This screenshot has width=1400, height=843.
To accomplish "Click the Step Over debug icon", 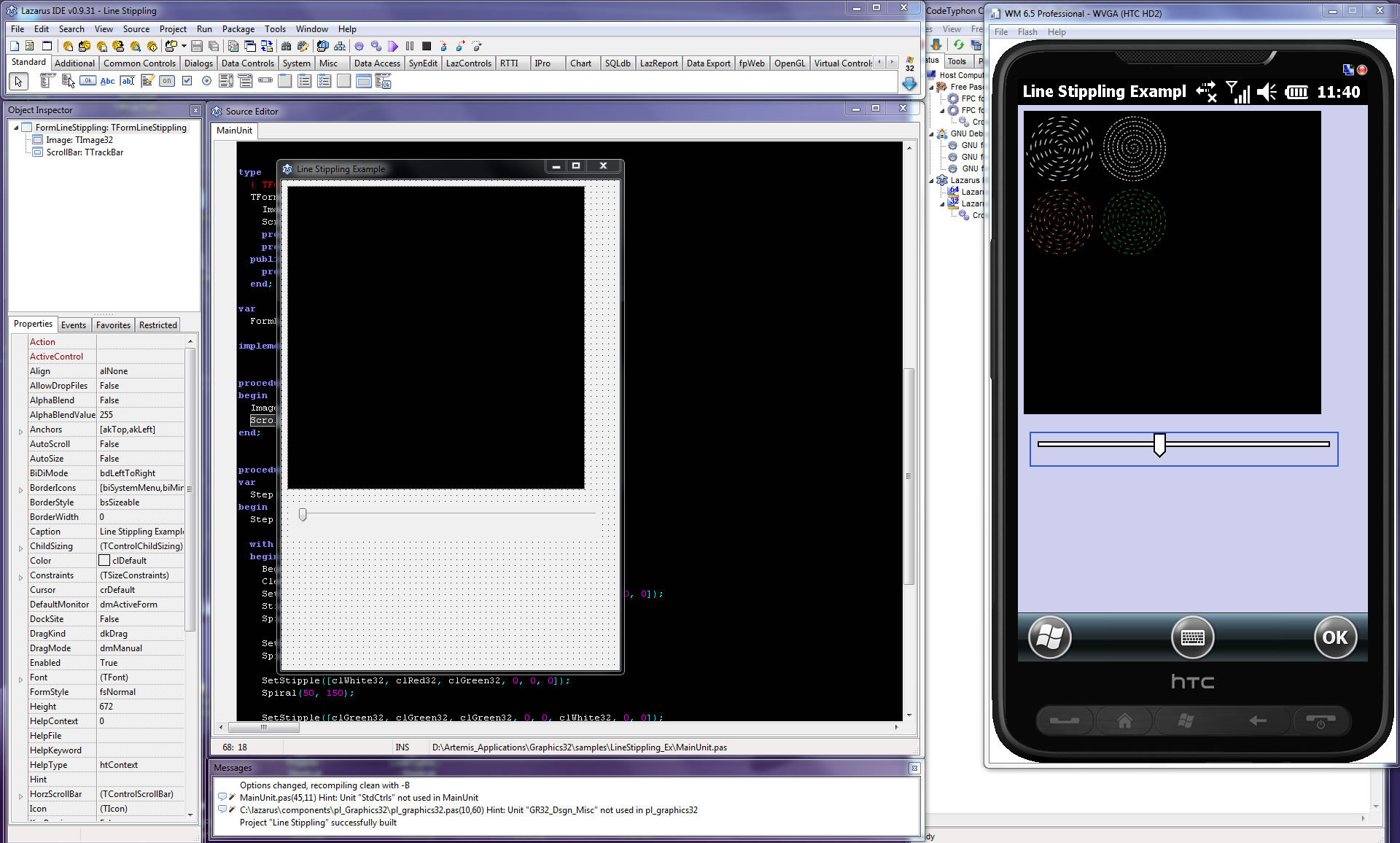I will [461, 46].
